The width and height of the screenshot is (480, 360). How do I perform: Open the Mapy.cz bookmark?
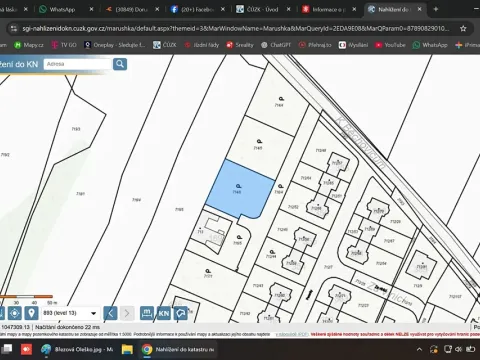click(x=29, y=45)
